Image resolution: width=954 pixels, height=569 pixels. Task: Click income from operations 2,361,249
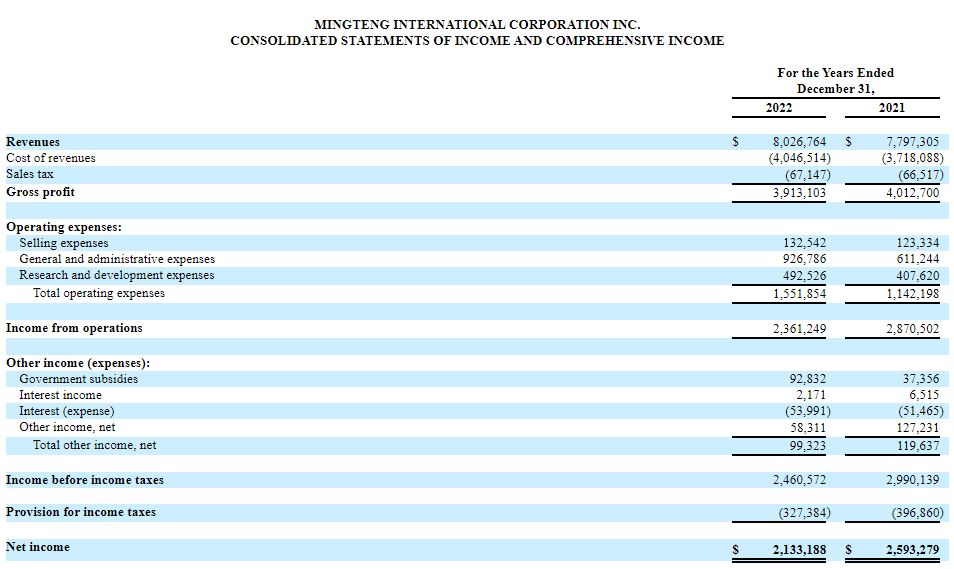click(799, 329)
